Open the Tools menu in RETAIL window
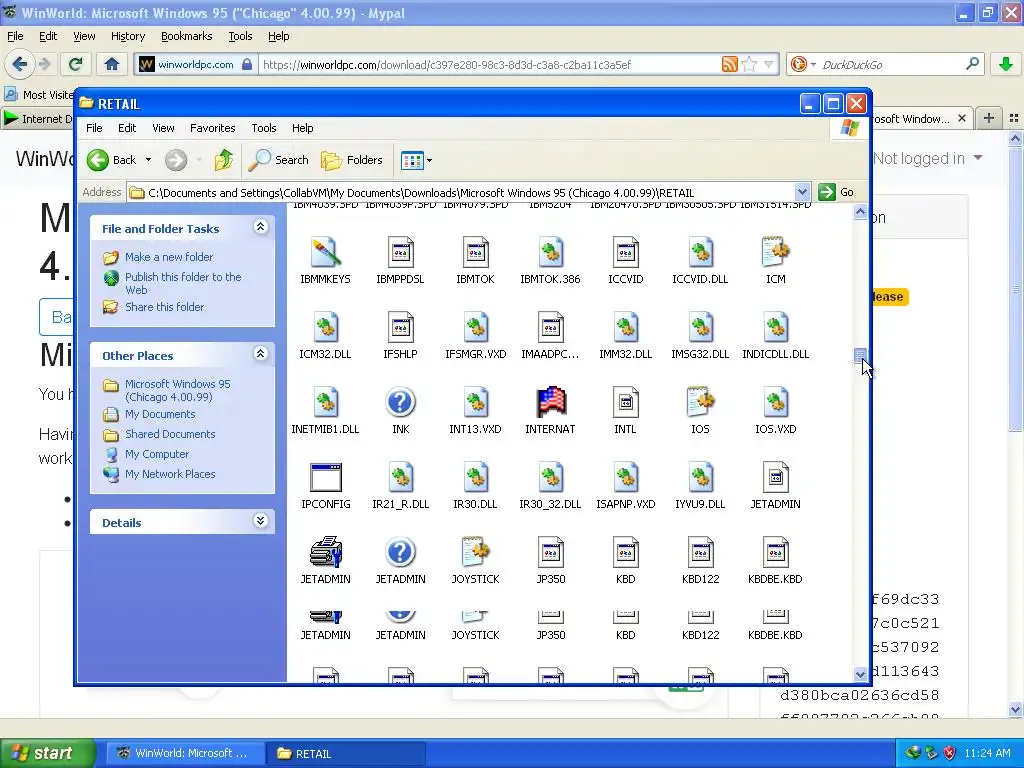The height and width of the screenshot is (768, 1024). [x=264, y=128]
